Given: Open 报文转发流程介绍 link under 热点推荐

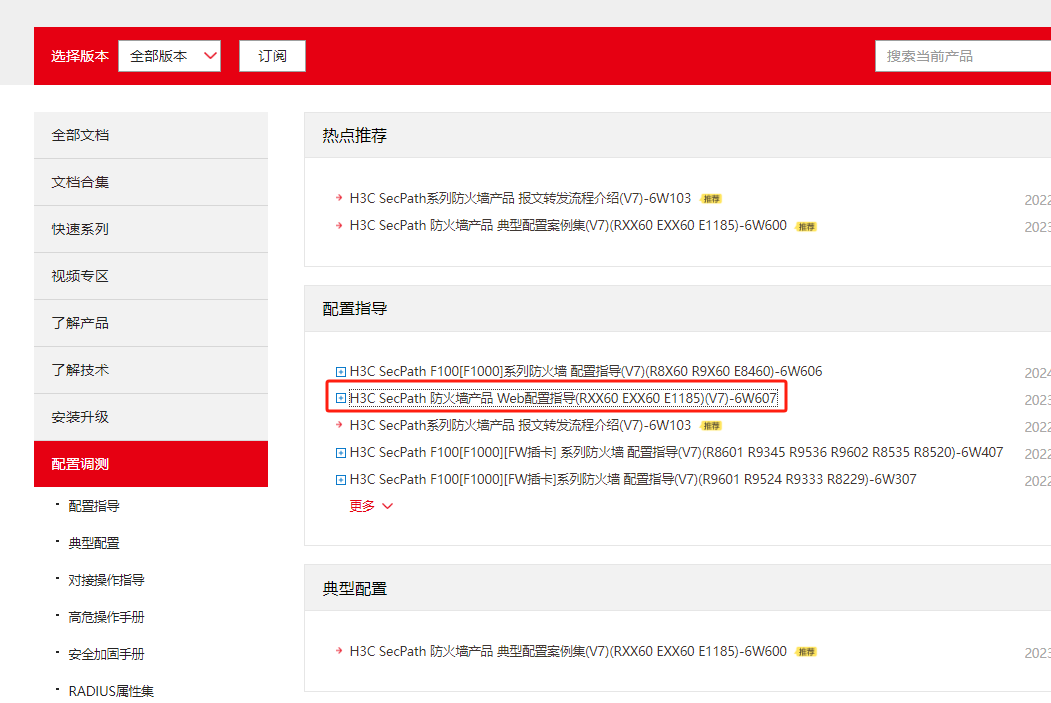Looking at the screenshot, I should (x=520, y=198).
